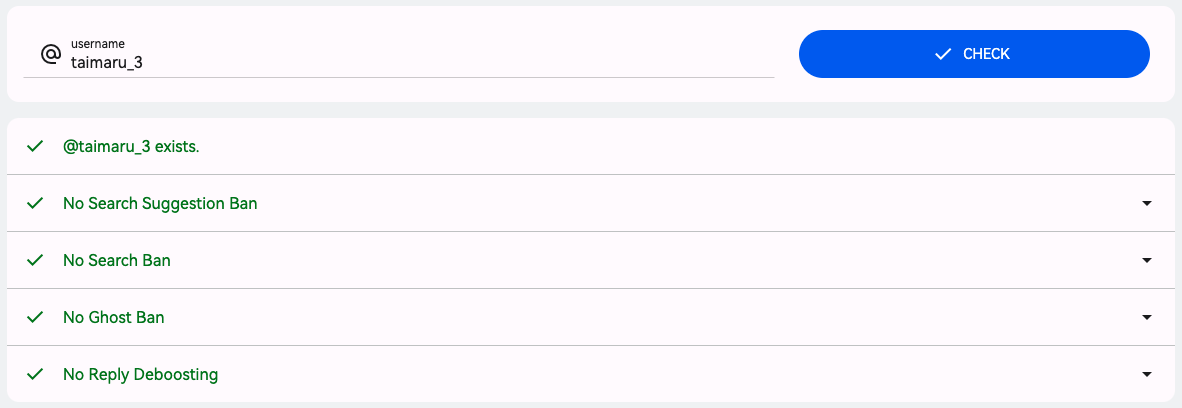Click checkmark icon beside No Search Ban
The image size is (1182, 408).
[35, 260]
